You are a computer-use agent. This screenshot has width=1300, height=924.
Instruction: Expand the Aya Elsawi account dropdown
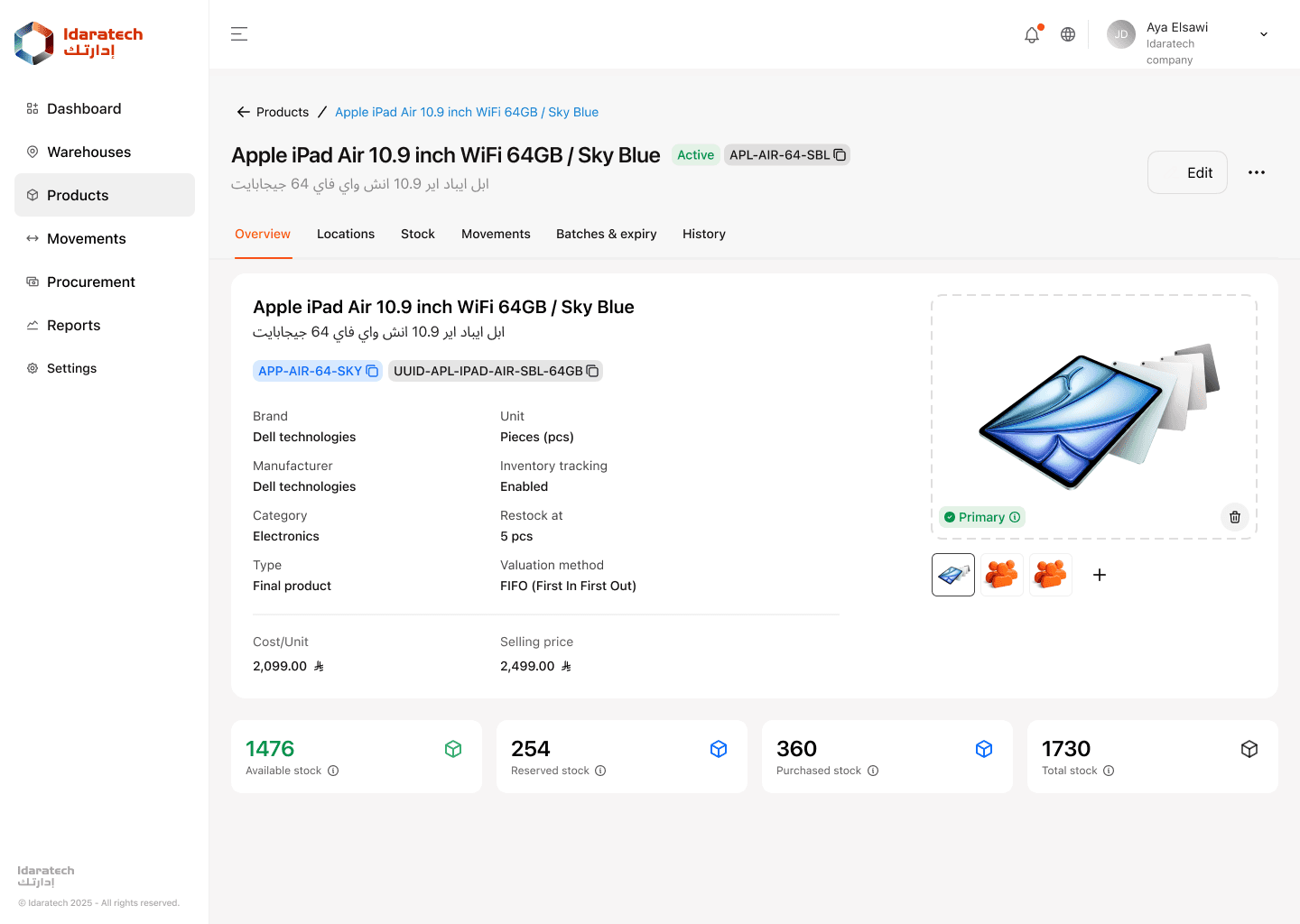tap(1264, 34)
